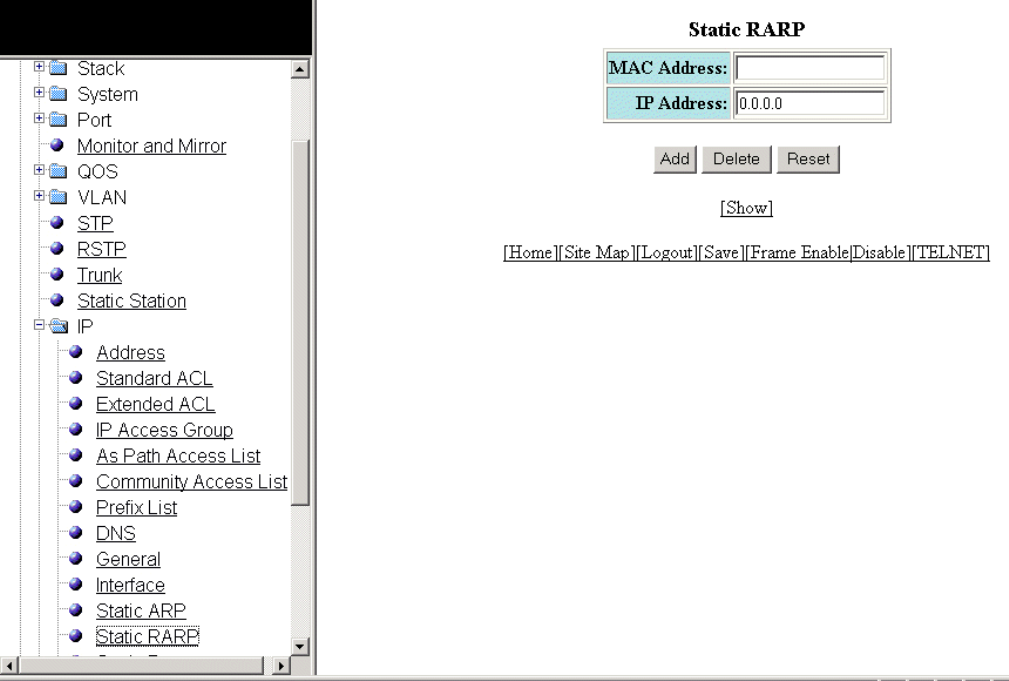The image size is (1009, 681).
Task: Expand the Port folder node
Action: (x=39, y=118)
